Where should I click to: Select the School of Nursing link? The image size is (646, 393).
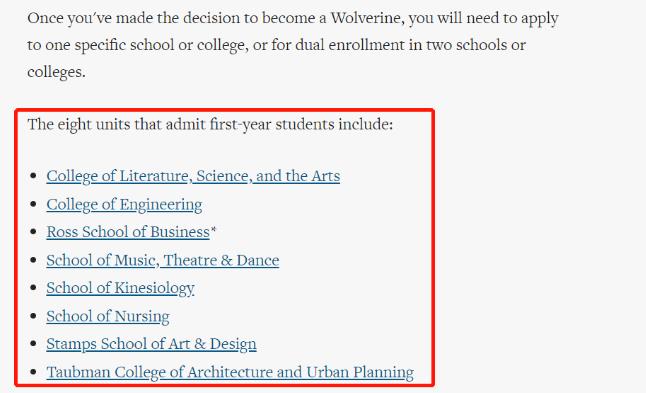(x=108, y=317)
